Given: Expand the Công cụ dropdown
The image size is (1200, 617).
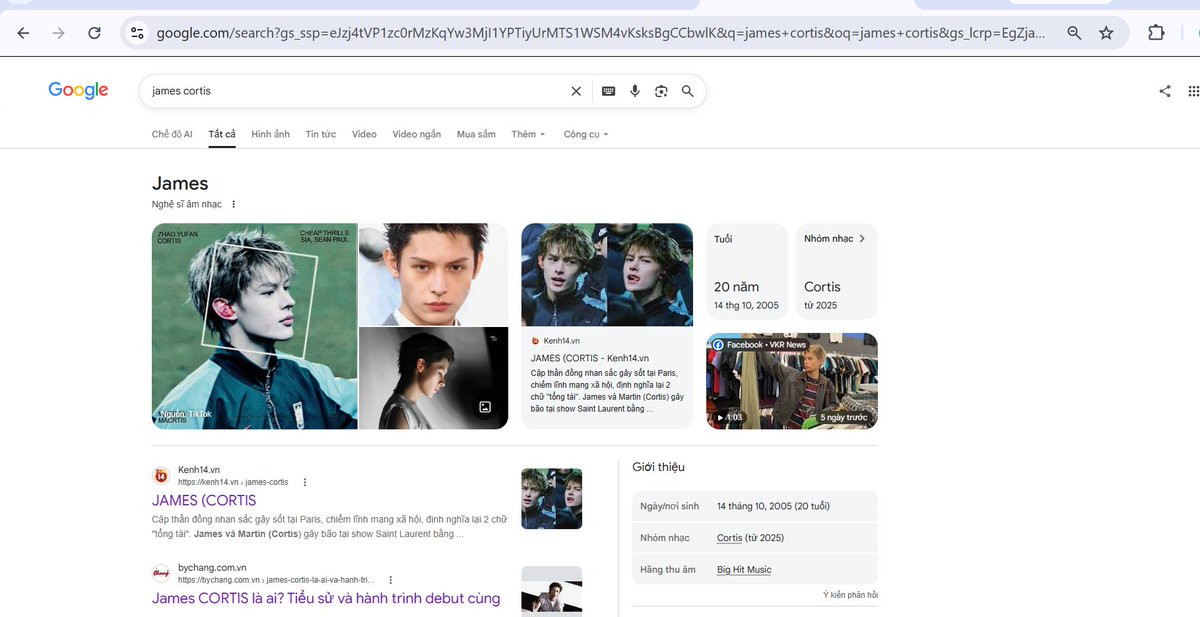Looking at the screenshot, I should tap(586, 134).
